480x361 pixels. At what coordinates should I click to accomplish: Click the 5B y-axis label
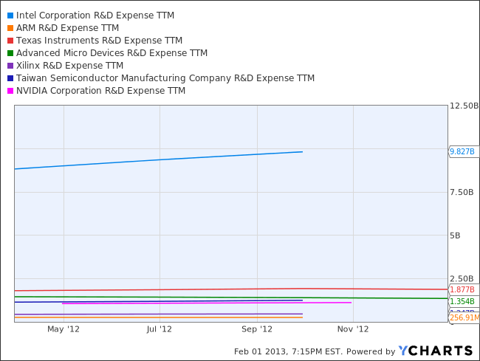pyautogui.click(x=455, y=236)
